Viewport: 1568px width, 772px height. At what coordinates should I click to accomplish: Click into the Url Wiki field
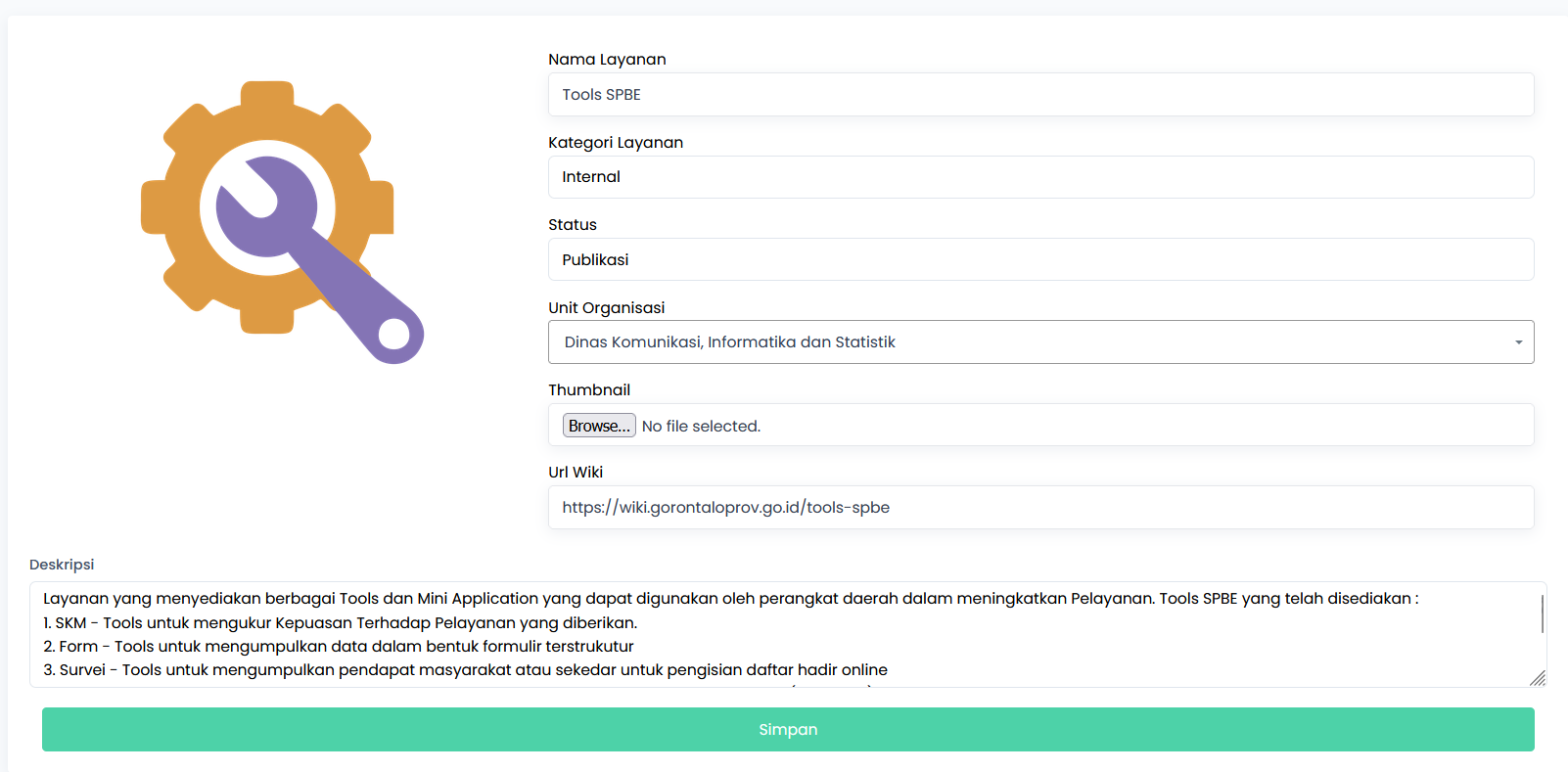coord(1039,508)
